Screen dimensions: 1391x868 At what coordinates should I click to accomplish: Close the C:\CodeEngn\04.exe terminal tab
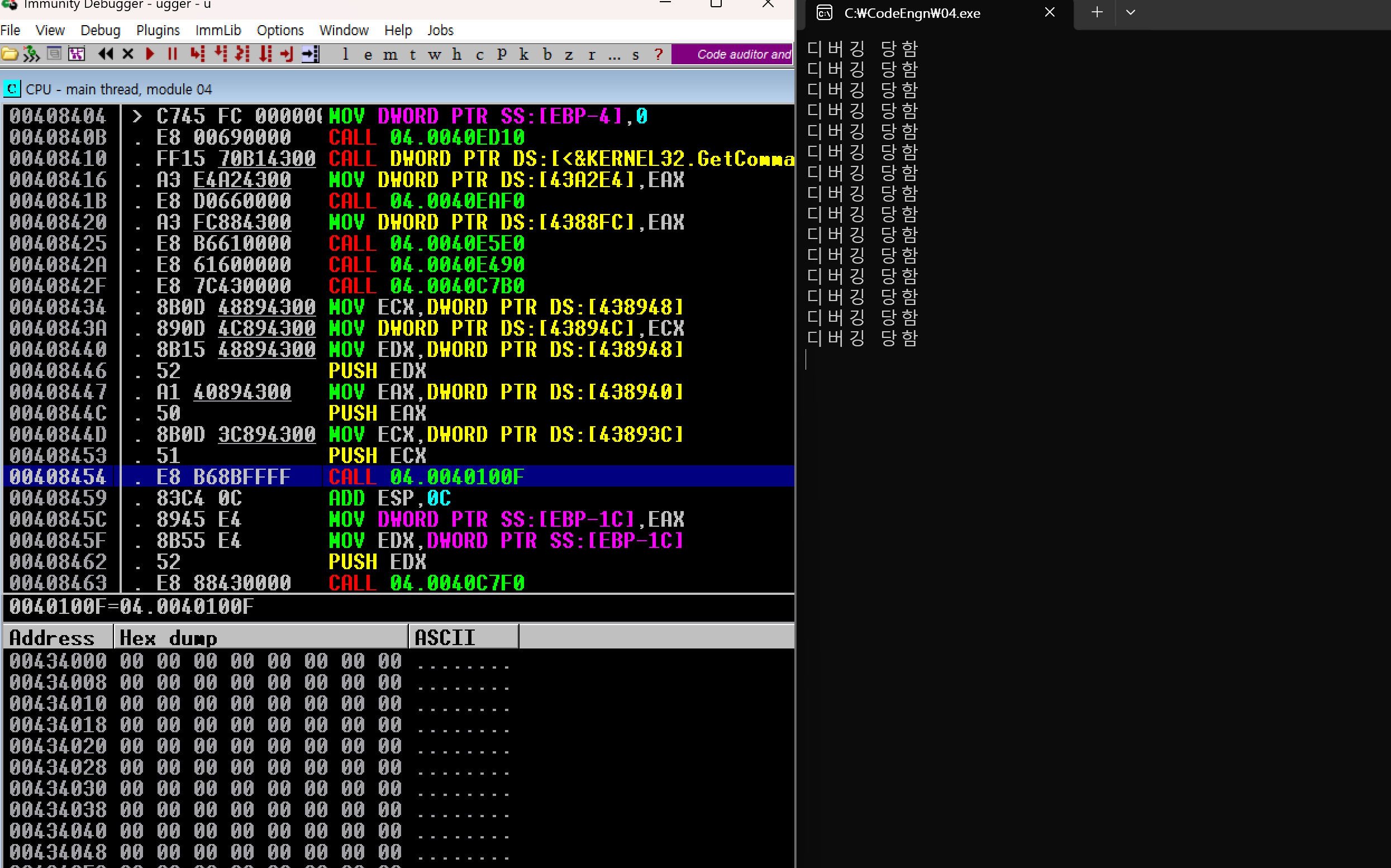click(1050, 12)
